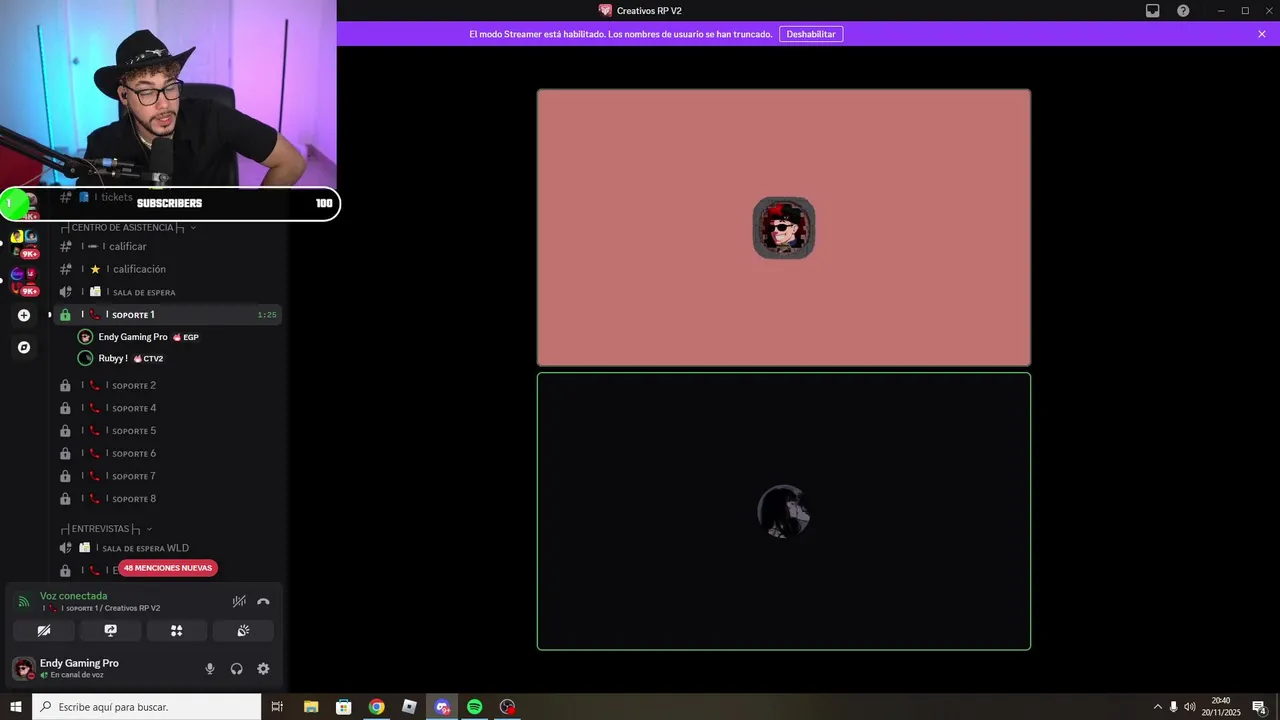Image resolution: width=1280 pixels, height=720 pixels.
Task: Open the server folder with yellow icons
Action: (24, 242)
